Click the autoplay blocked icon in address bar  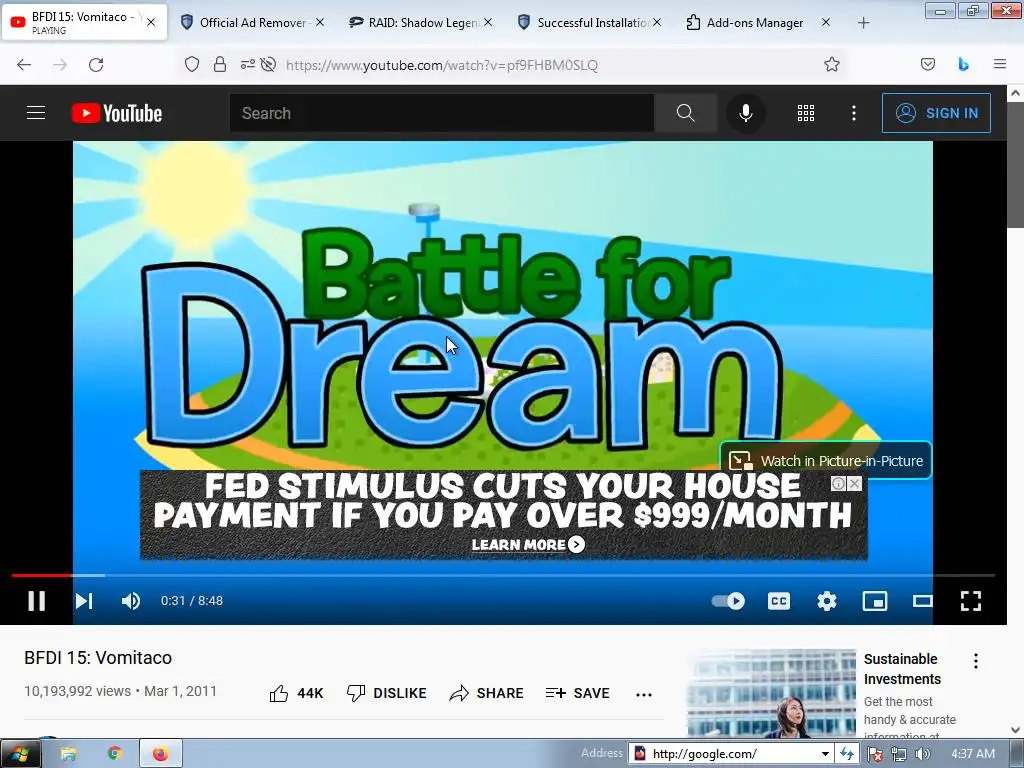click(x=268, y=64)
